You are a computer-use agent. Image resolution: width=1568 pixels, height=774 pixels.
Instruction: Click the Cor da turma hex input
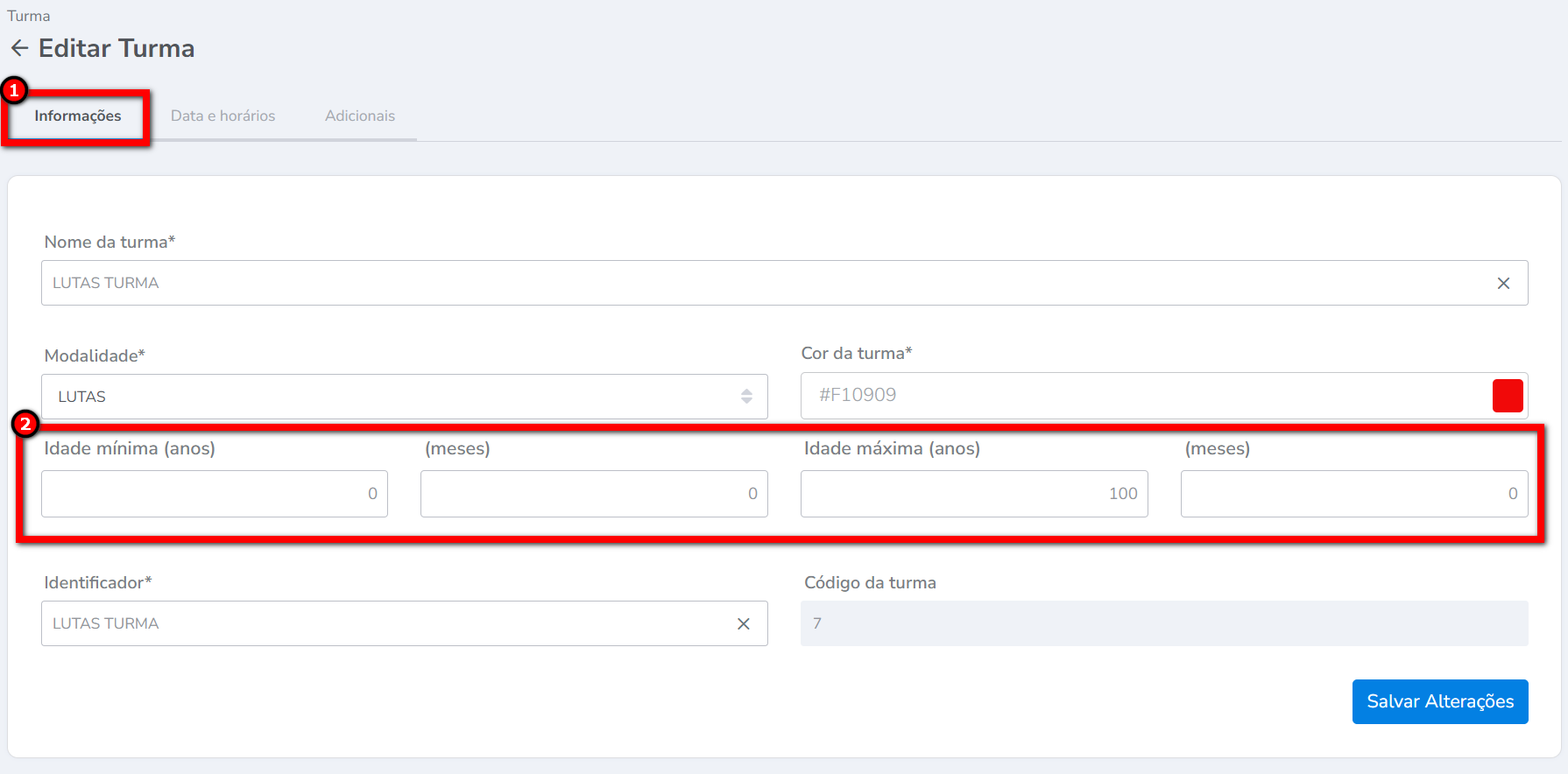[1139, 396]
